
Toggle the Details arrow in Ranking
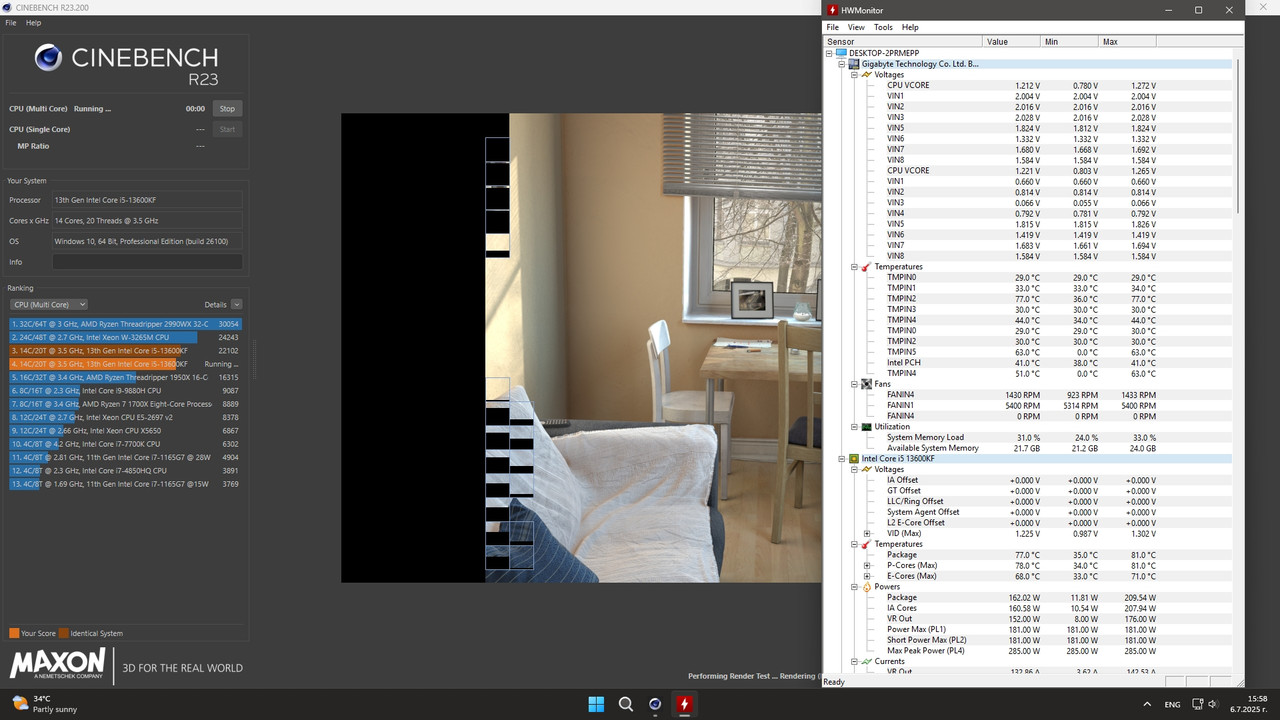[236, 304]
